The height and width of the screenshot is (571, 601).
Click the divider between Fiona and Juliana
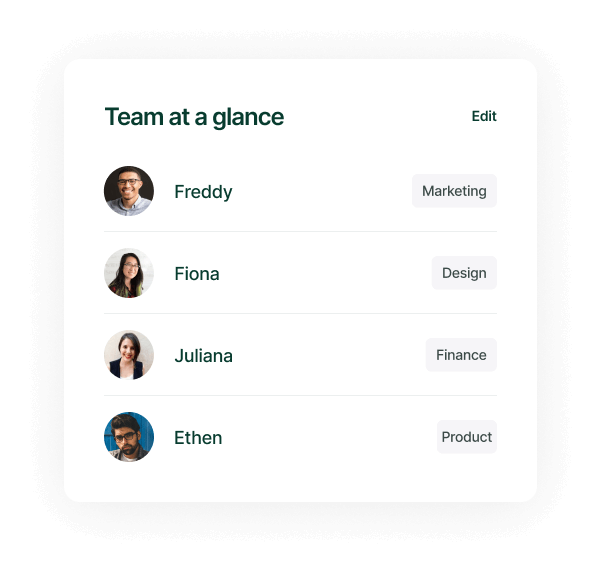300,313
